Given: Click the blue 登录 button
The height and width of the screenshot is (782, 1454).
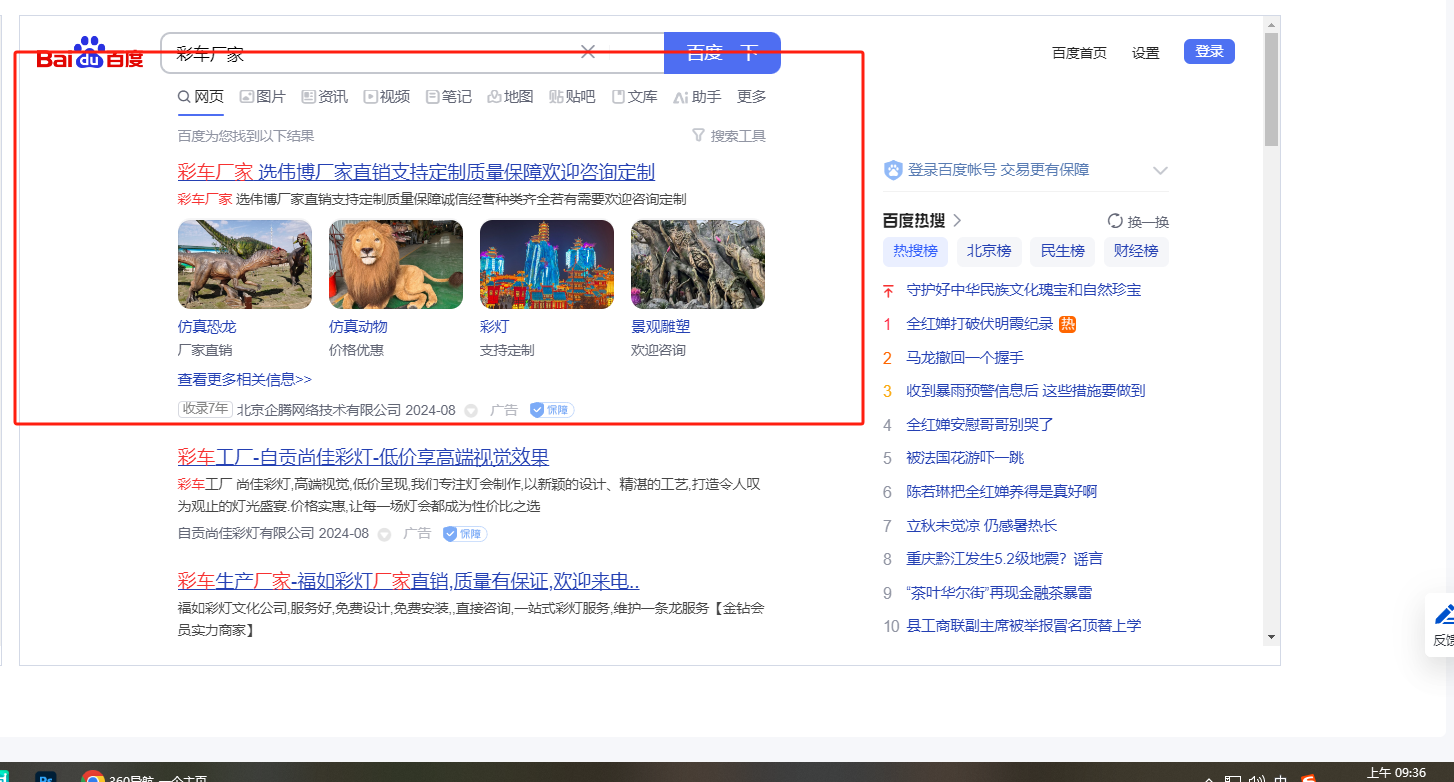Looking at the screenshot, I should [x=1208, y=52].
